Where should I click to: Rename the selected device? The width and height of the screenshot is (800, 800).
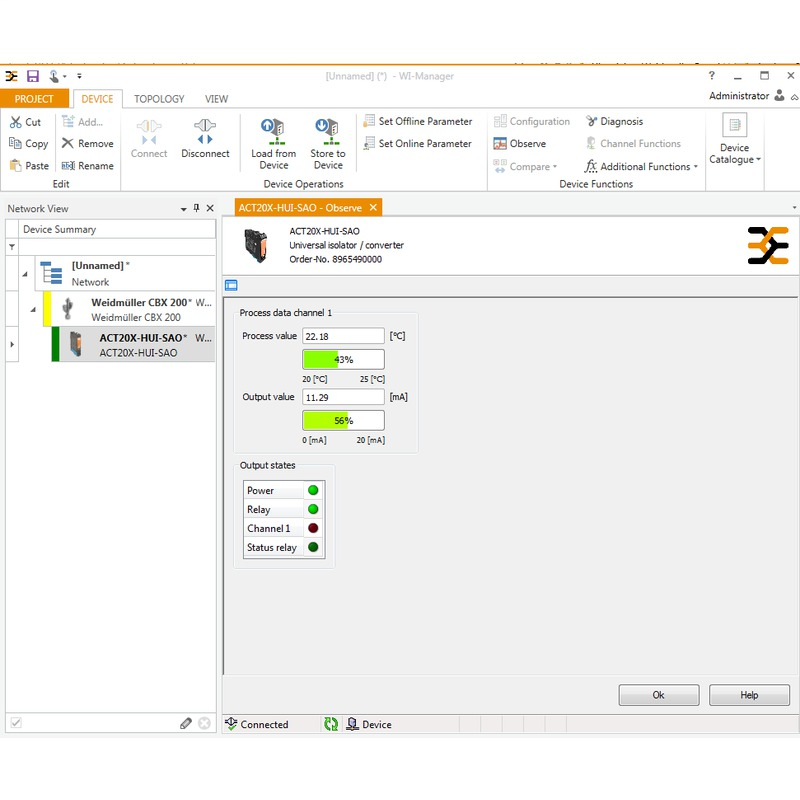[87, 166]
